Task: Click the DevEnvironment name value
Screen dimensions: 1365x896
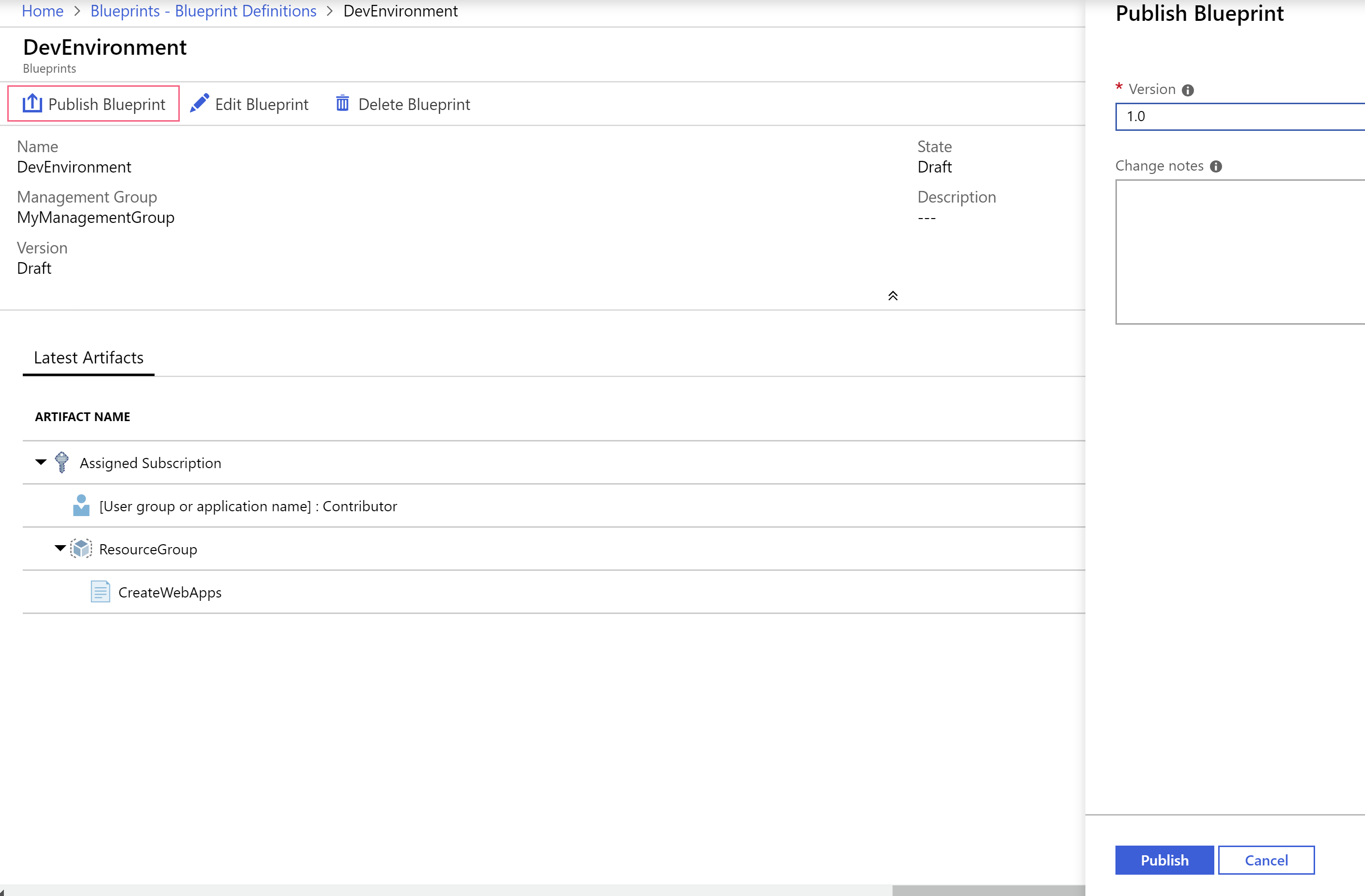Action: tap(74, 167)
